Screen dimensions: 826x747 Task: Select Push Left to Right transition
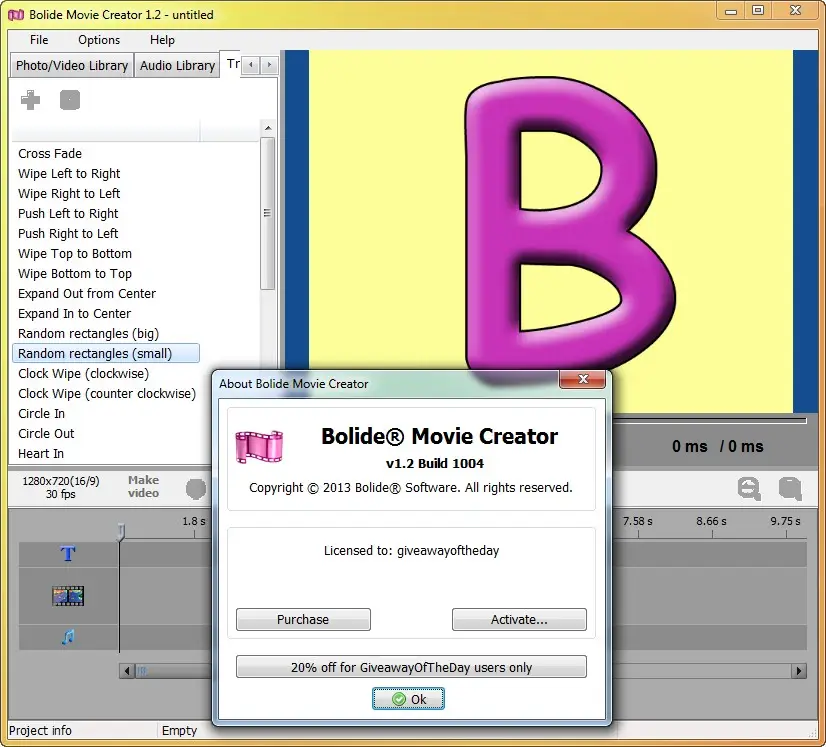point(68,214)
